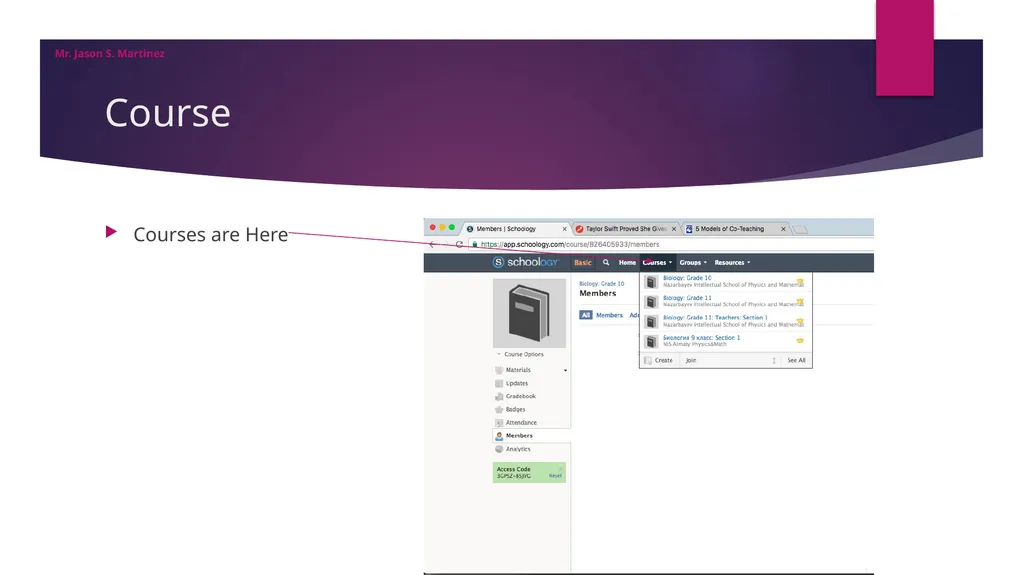
Task: Click the search magnifier icon in Schoology header
Action: click(605, 263)
